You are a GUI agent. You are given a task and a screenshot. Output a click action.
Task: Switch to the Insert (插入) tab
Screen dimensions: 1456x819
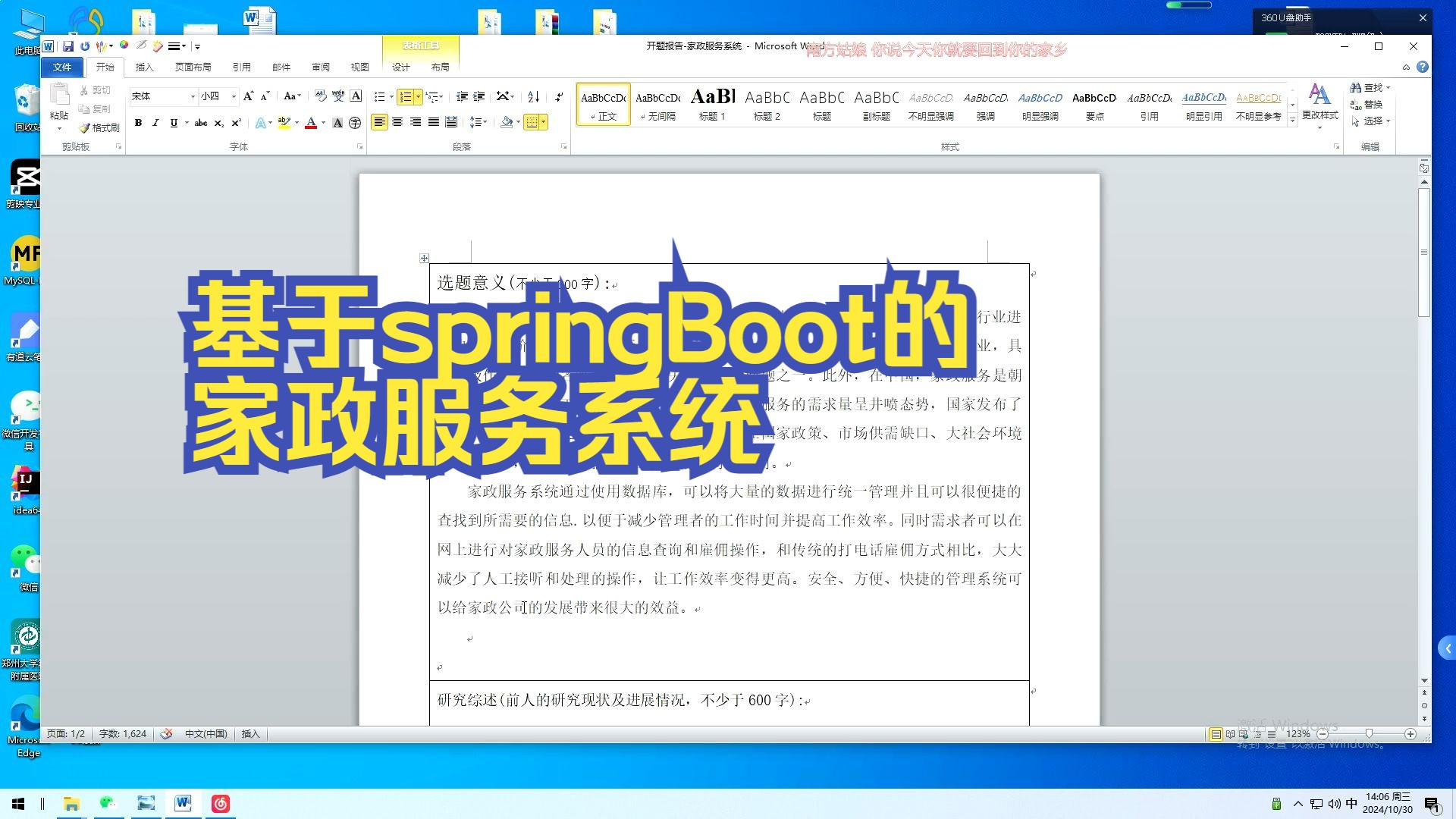tap(144, 67)
